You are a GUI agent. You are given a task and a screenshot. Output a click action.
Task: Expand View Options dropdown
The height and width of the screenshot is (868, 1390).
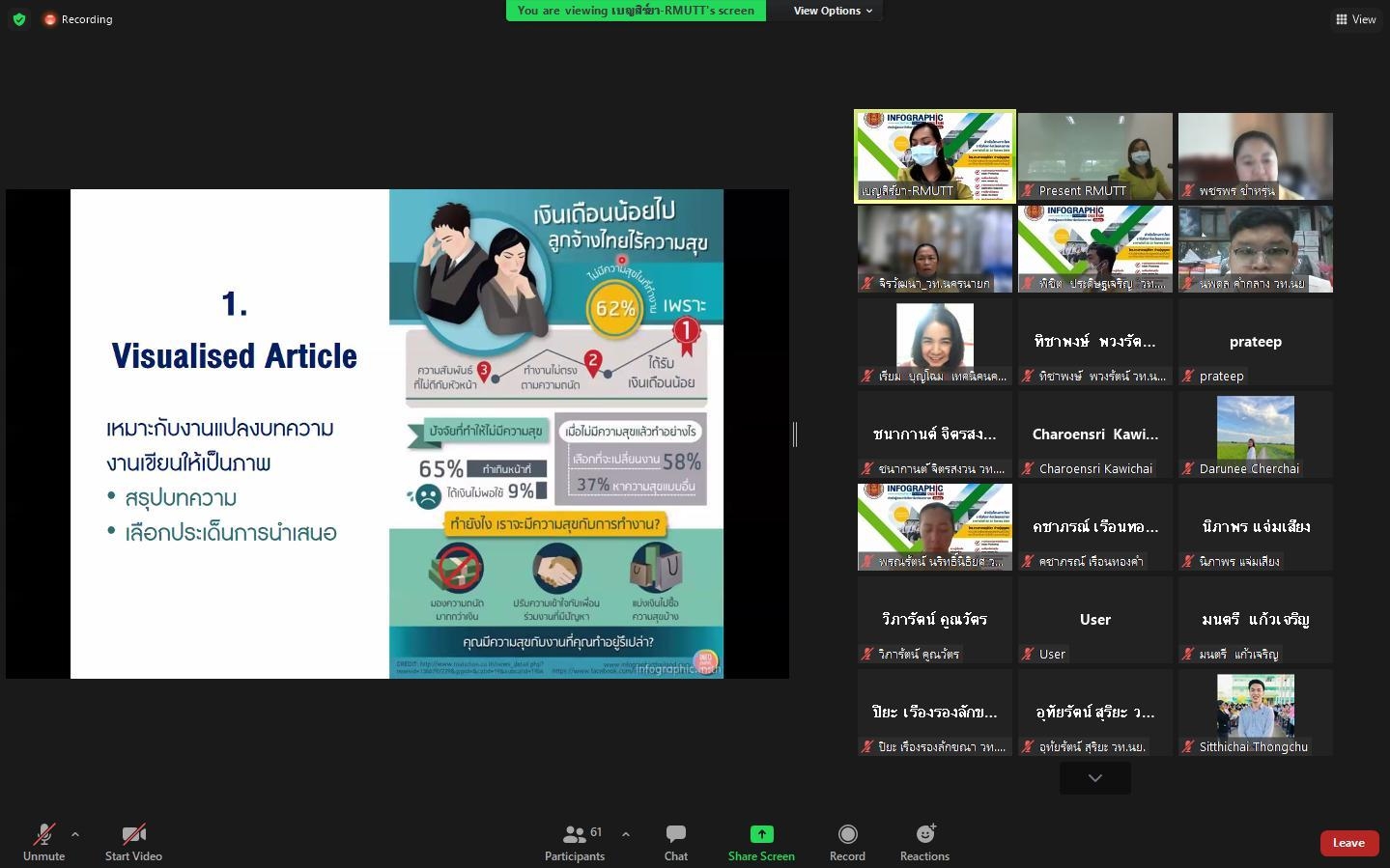[x=833, y=11]
